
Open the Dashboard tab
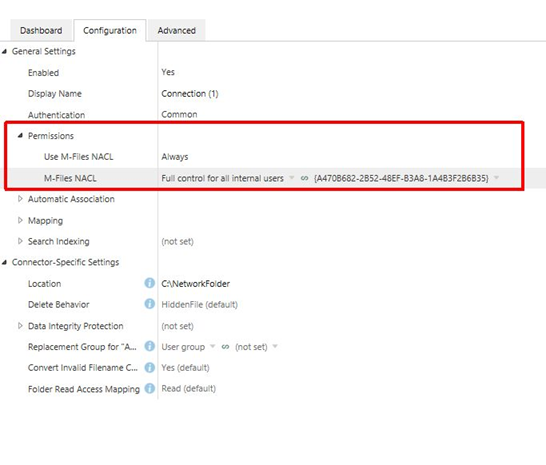pyautogui.click(x=41, y=31)
